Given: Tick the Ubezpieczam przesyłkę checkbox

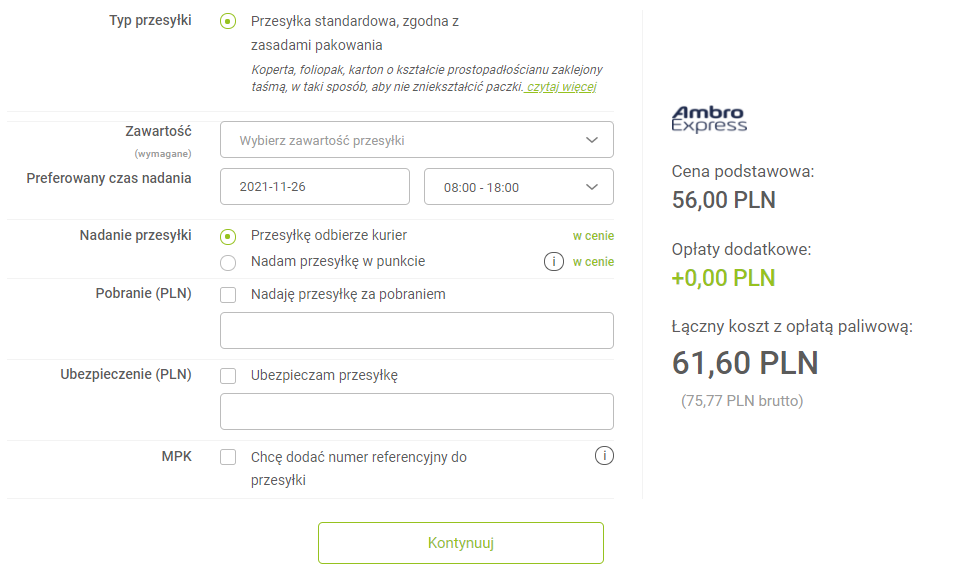Looking at the screenshot, I should 228,376.
